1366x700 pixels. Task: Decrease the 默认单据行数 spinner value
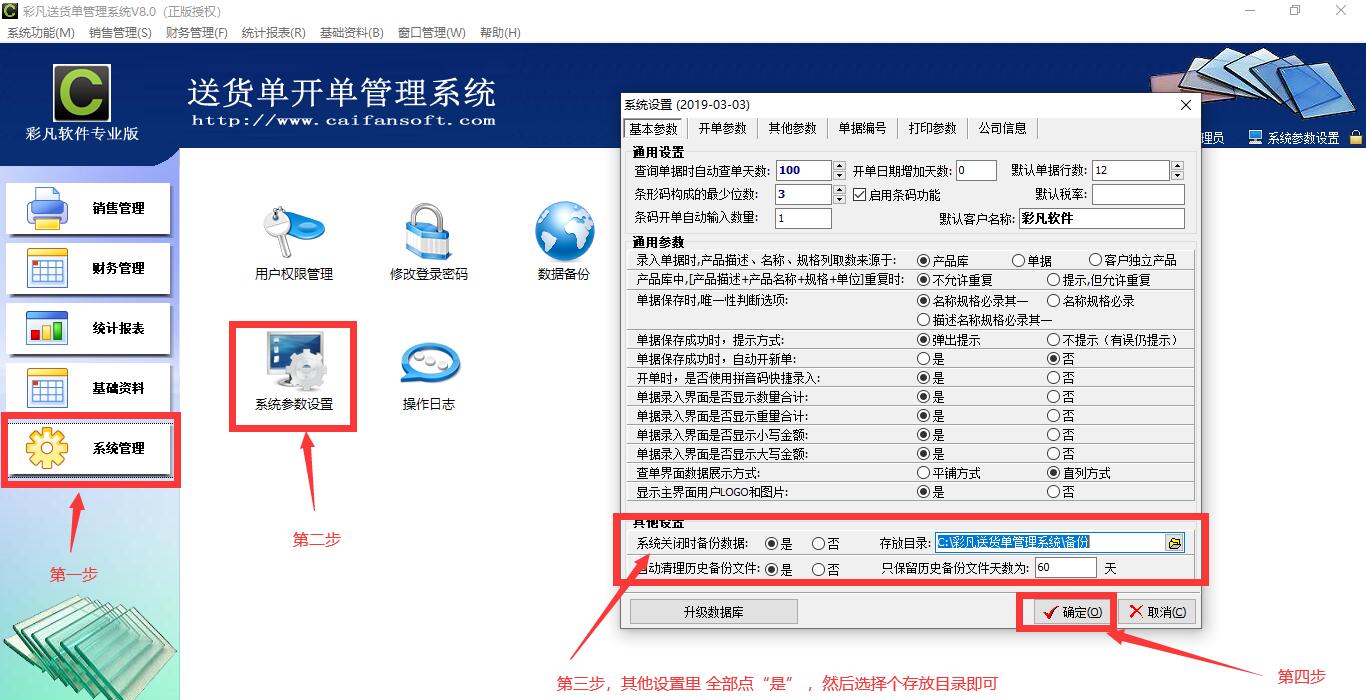(1177, 175)
